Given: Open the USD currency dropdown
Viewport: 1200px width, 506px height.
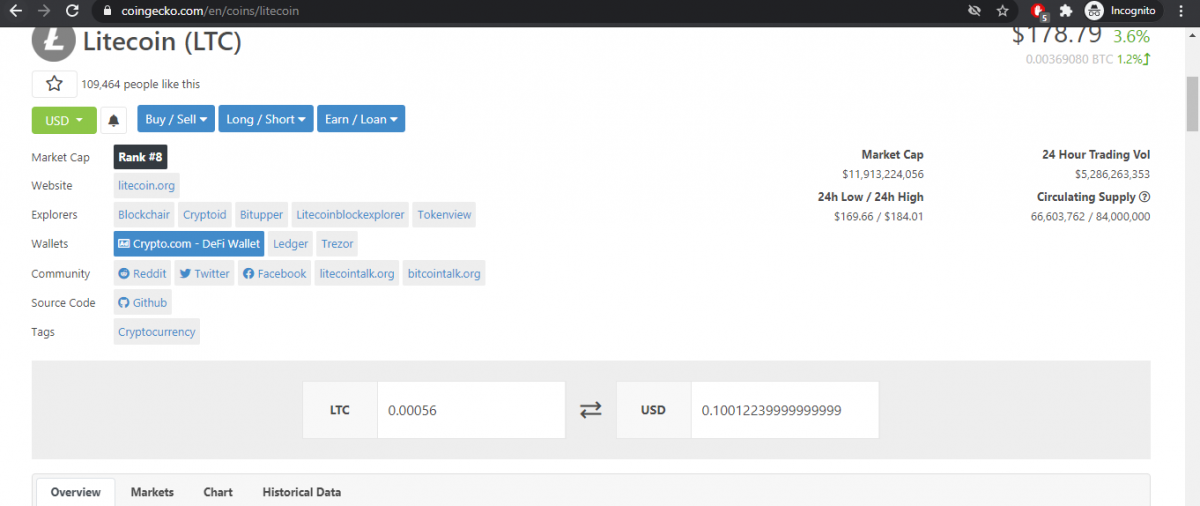Looking at the screenshot, I should pos(64,120).
